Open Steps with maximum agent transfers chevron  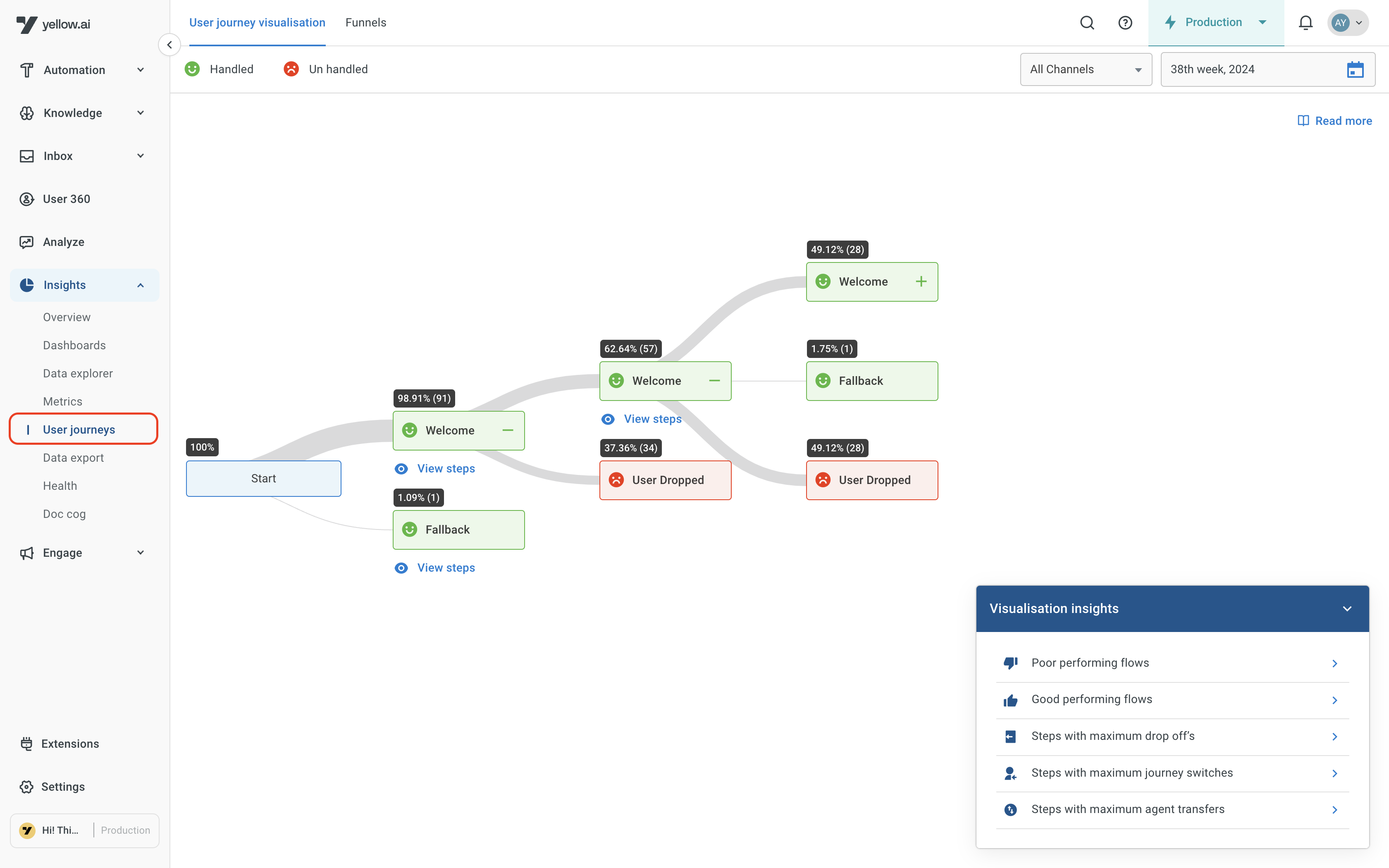pos(1334,810)
